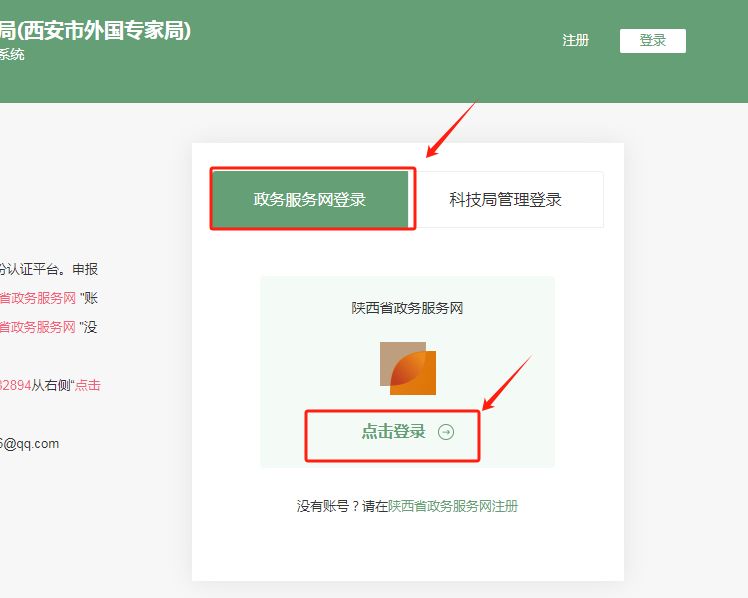Click the 西安市外国专家局 header title
The width and height of the screenshot is (748, 598).
pyautogui.click(x=96, y=31)
